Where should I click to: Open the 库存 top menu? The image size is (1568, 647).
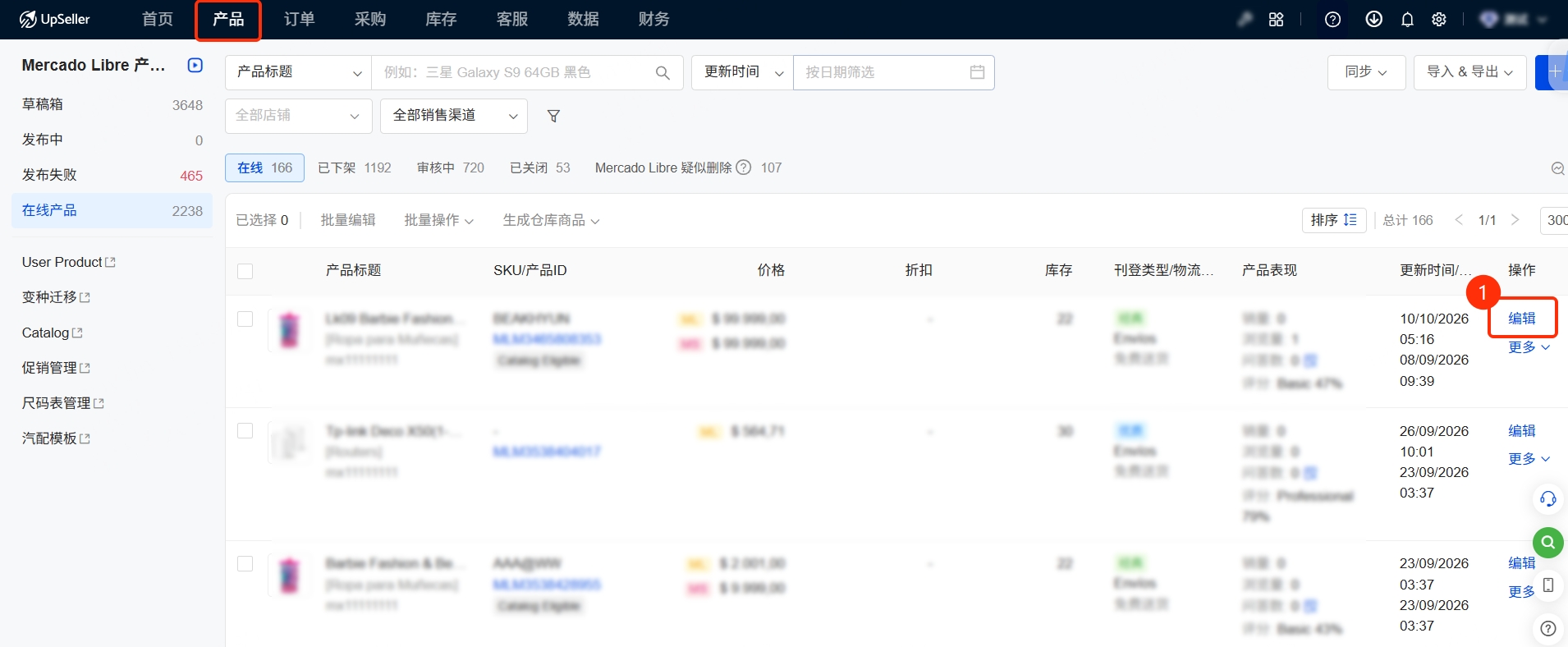[x=441, y=19]
